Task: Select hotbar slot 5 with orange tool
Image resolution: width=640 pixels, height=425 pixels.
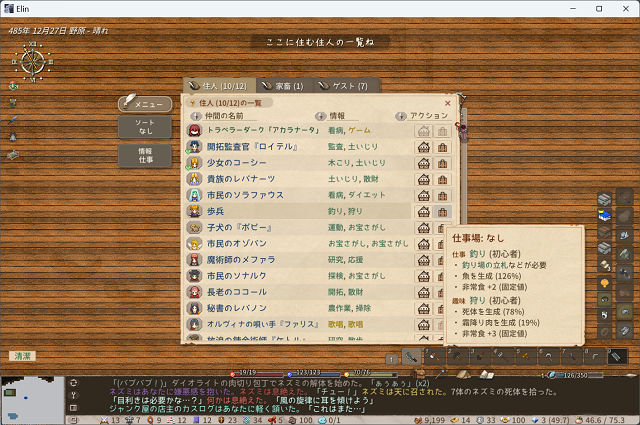Action: click(x=525, y=357)
